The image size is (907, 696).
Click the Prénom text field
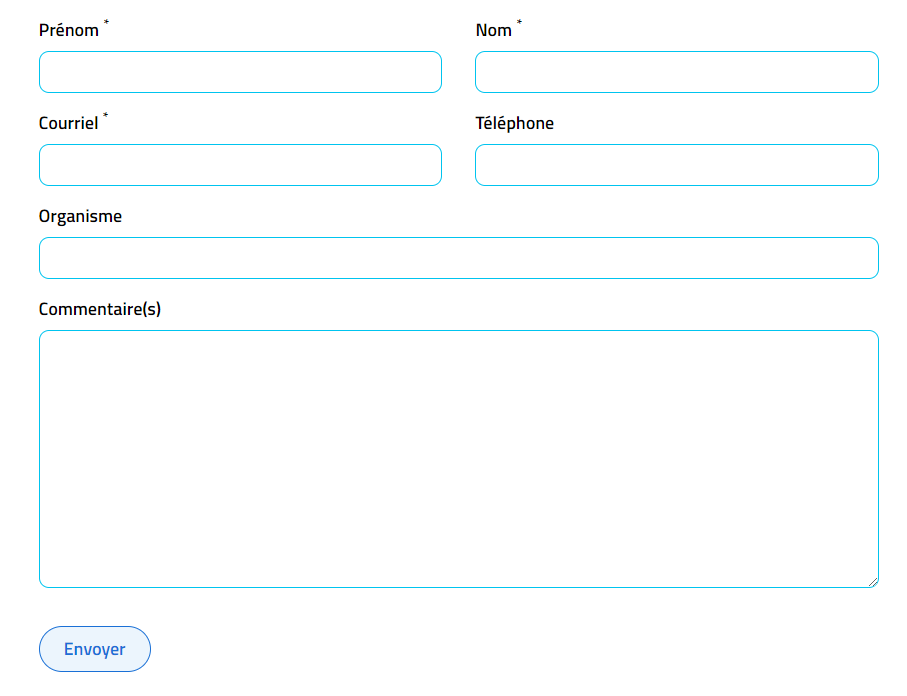click(x=240, y=72)
